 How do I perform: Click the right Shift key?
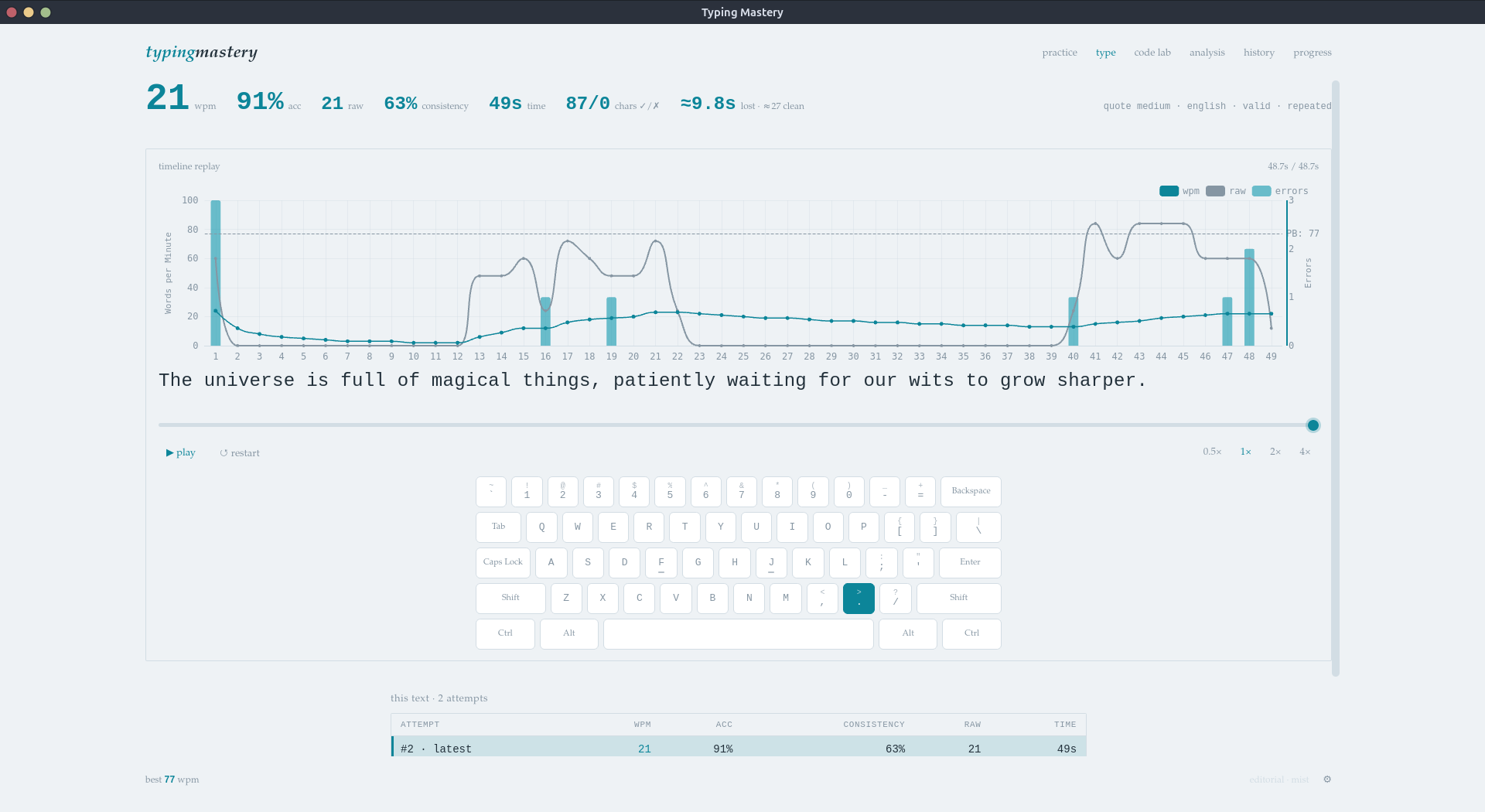coord(958,599)
